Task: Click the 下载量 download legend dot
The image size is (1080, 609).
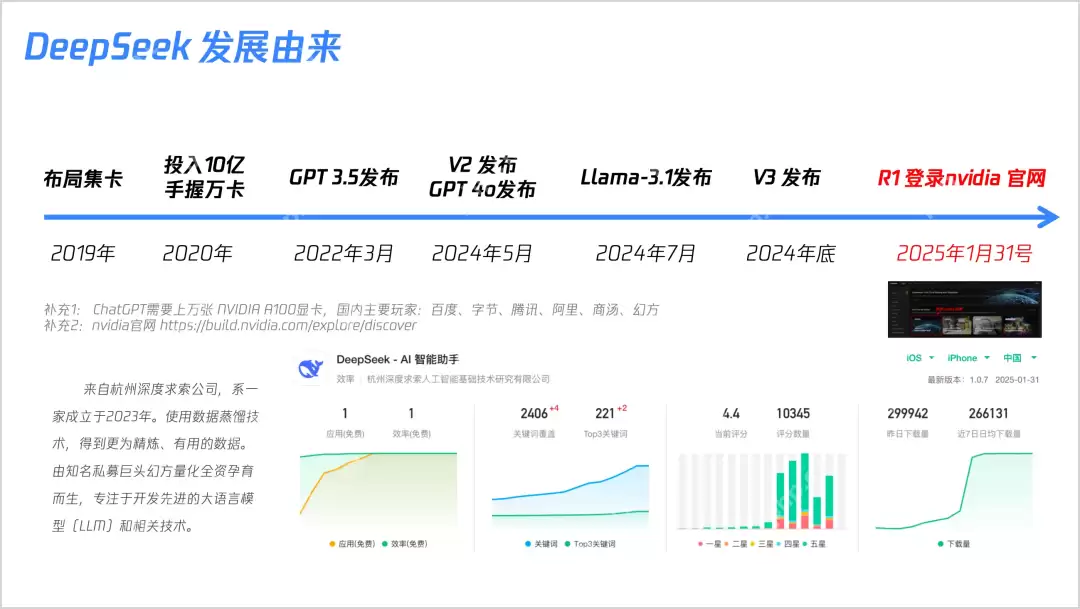Action: point(940,544)
